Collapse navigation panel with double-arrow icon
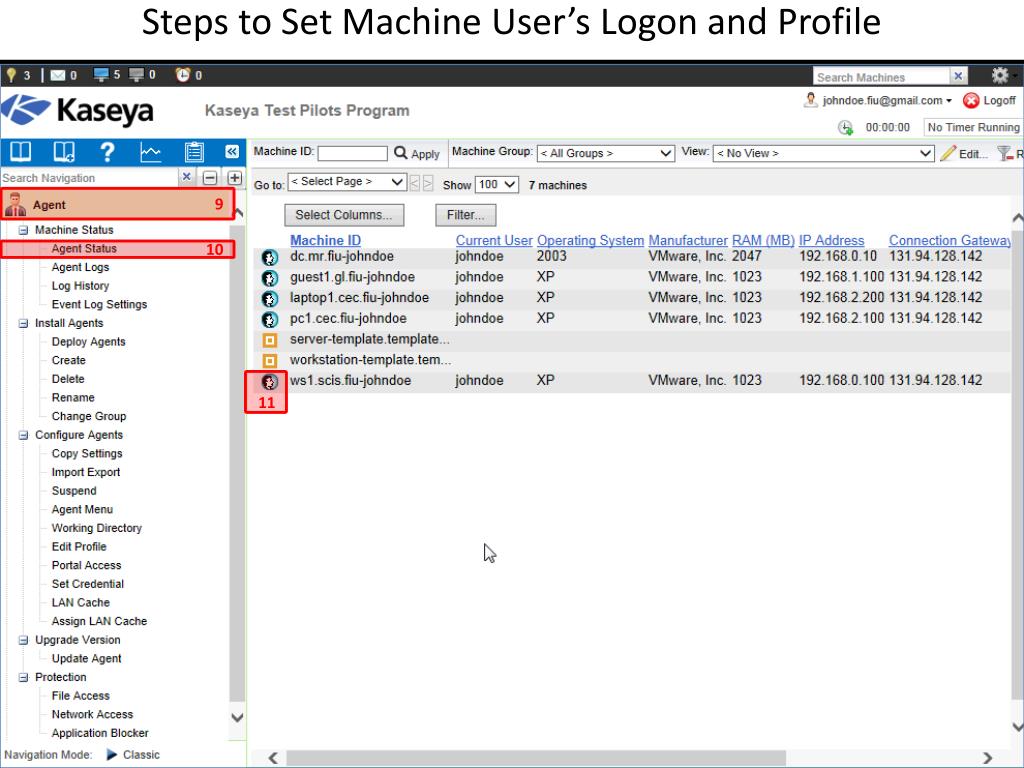This screenshot has height=768, width=1024. [x=232, y=152]
